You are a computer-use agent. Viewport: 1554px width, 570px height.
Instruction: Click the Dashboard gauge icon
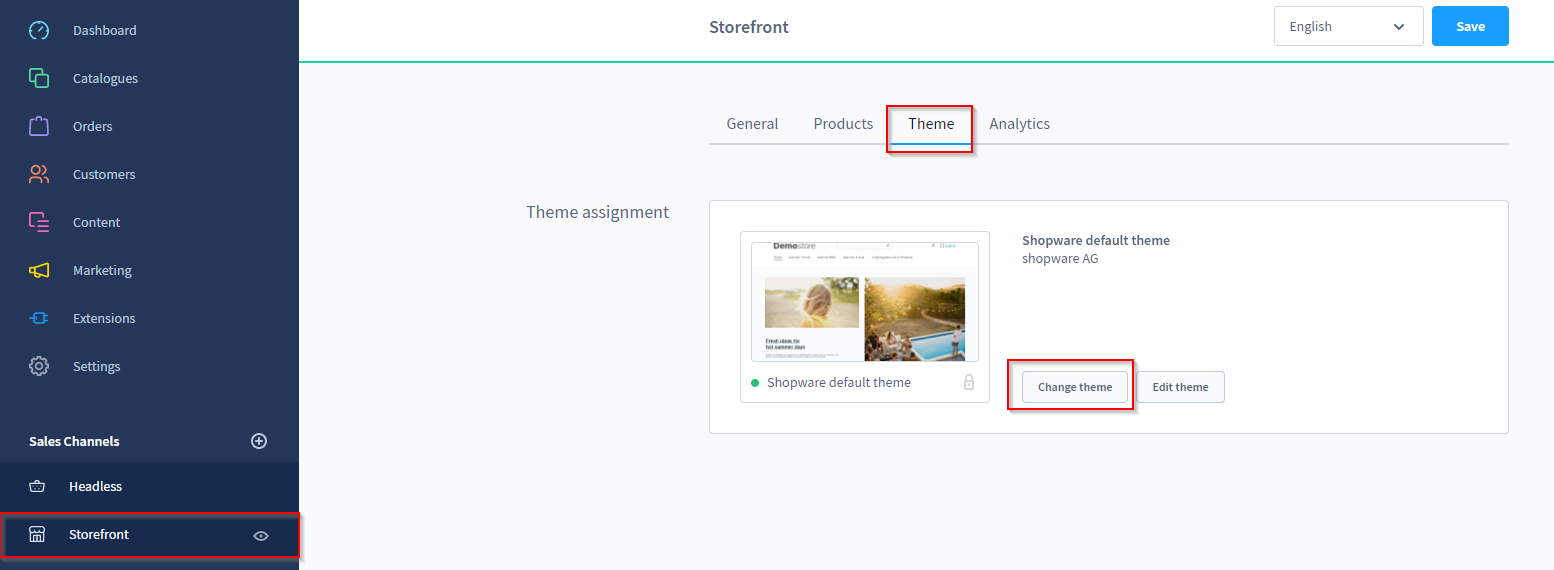coord(39,30)
